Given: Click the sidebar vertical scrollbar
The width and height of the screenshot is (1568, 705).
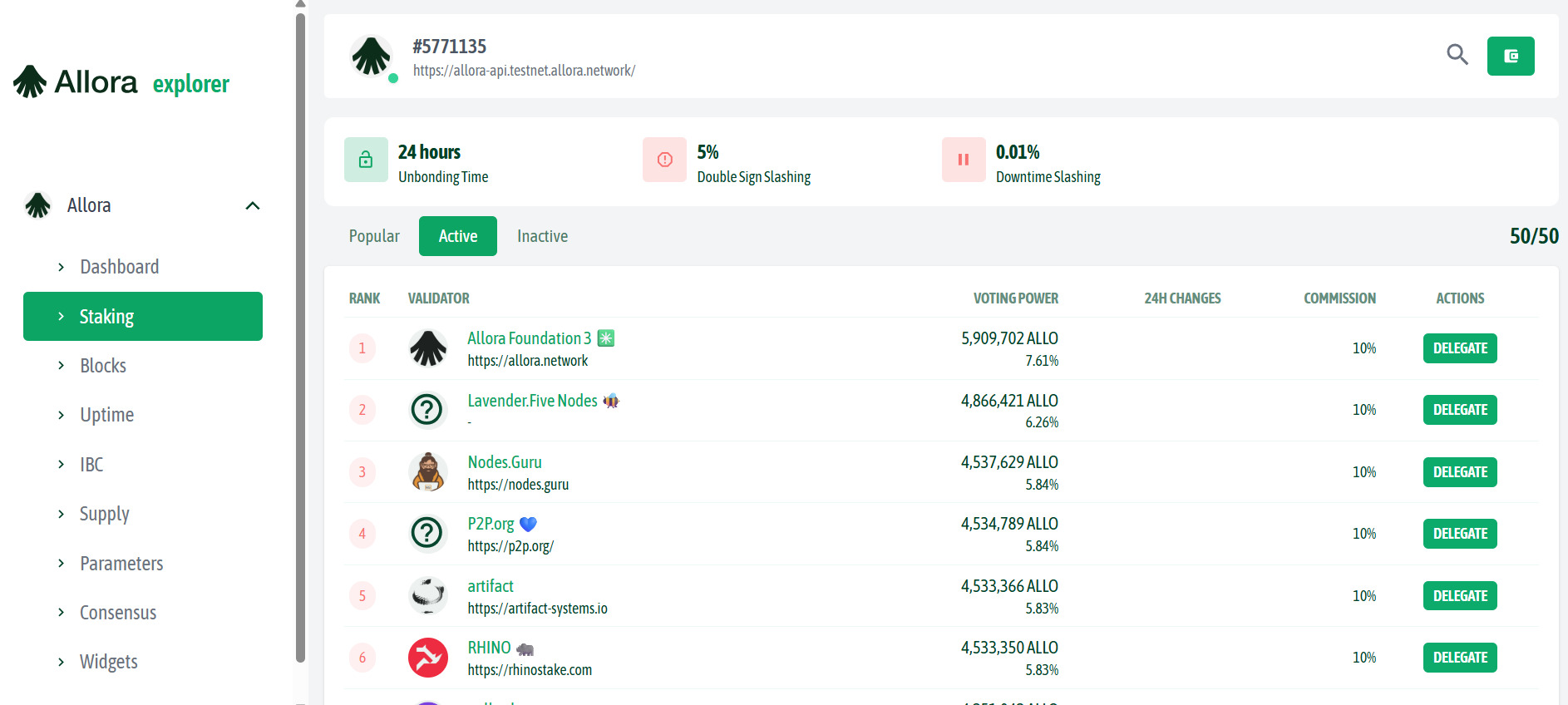Looking at the screenshot, I should pos(300,333).
